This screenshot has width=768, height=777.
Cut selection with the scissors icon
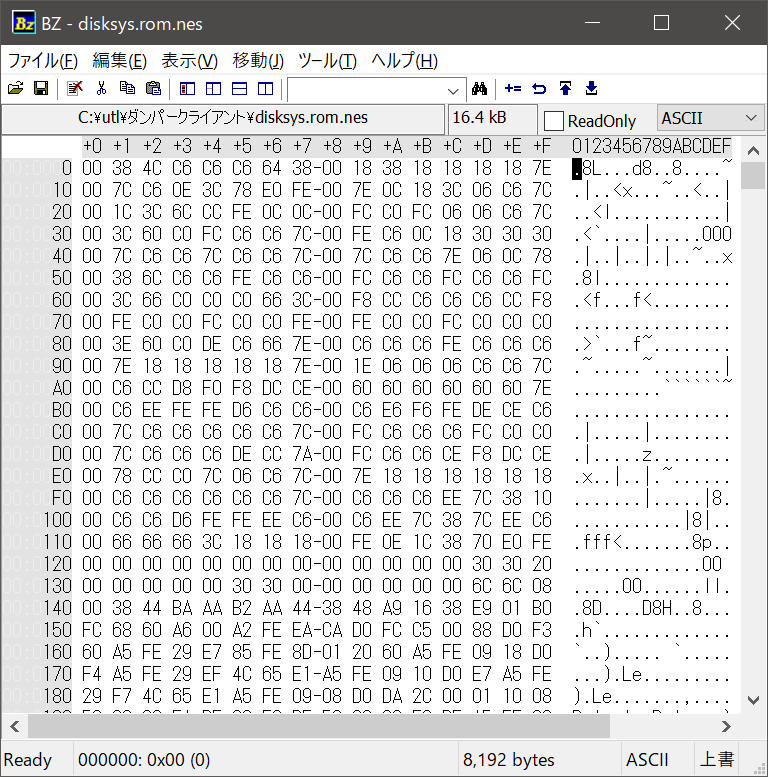tap(101, 89)
